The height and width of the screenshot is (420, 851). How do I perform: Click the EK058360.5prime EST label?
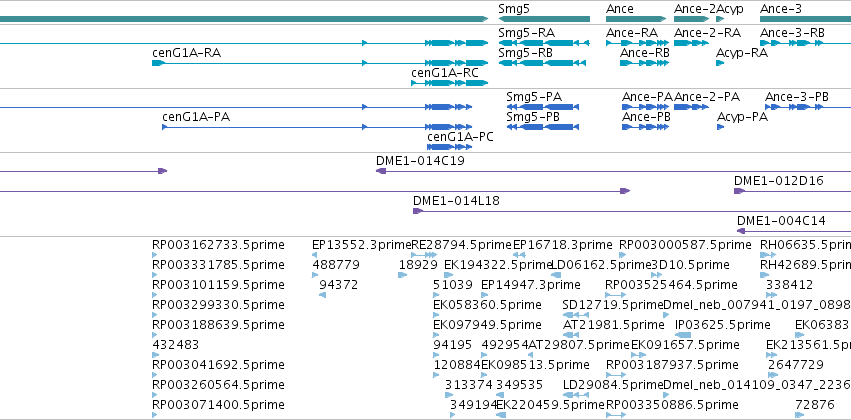pos(487,305)
